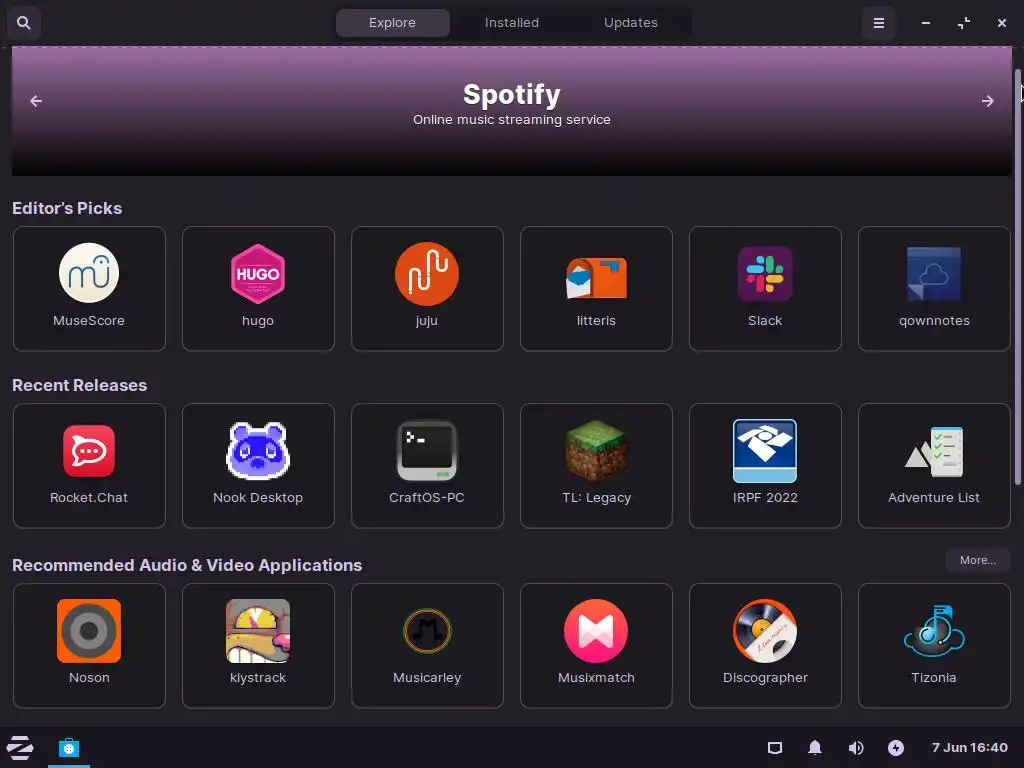Open the clock showing 7 Jun 16:40
Screen dimensions: 1024x768
(x=970, y=748)
